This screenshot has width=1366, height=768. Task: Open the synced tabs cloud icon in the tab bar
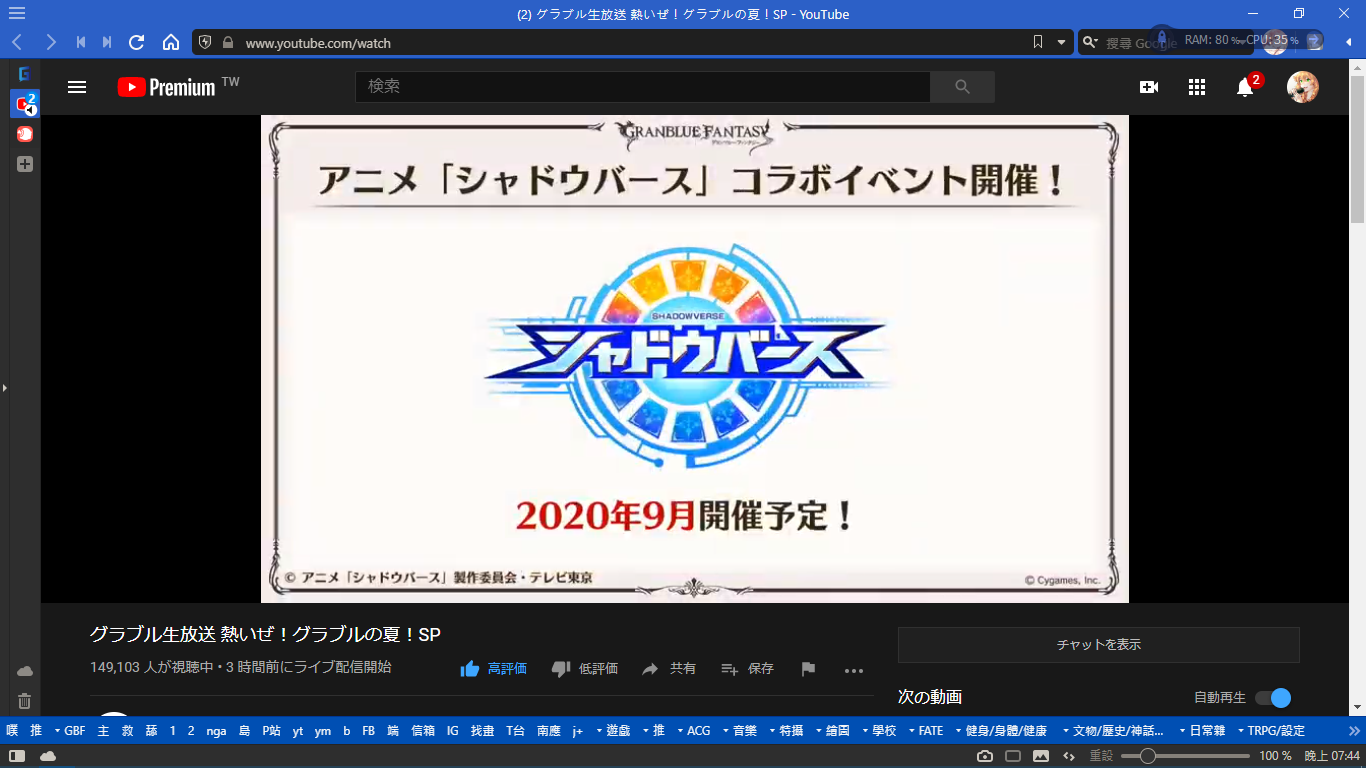click(x=25, y=671)
